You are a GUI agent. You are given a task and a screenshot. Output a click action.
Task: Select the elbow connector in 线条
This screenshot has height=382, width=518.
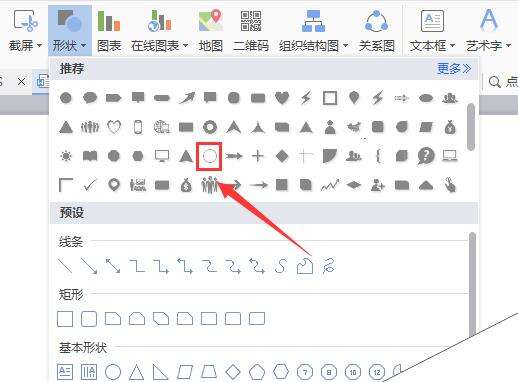pos(137,266)
